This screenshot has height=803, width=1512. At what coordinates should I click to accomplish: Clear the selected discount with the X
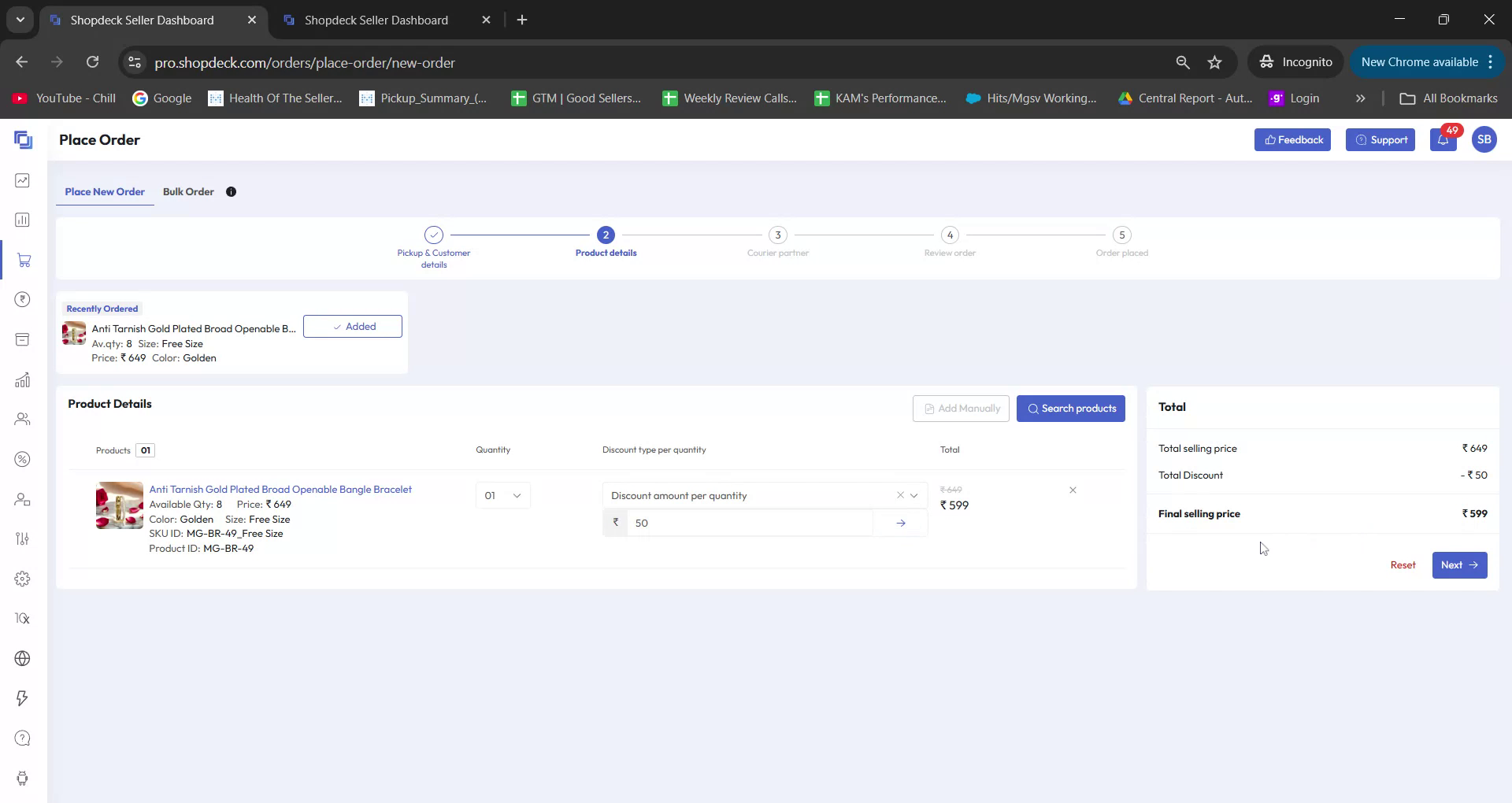900,495
